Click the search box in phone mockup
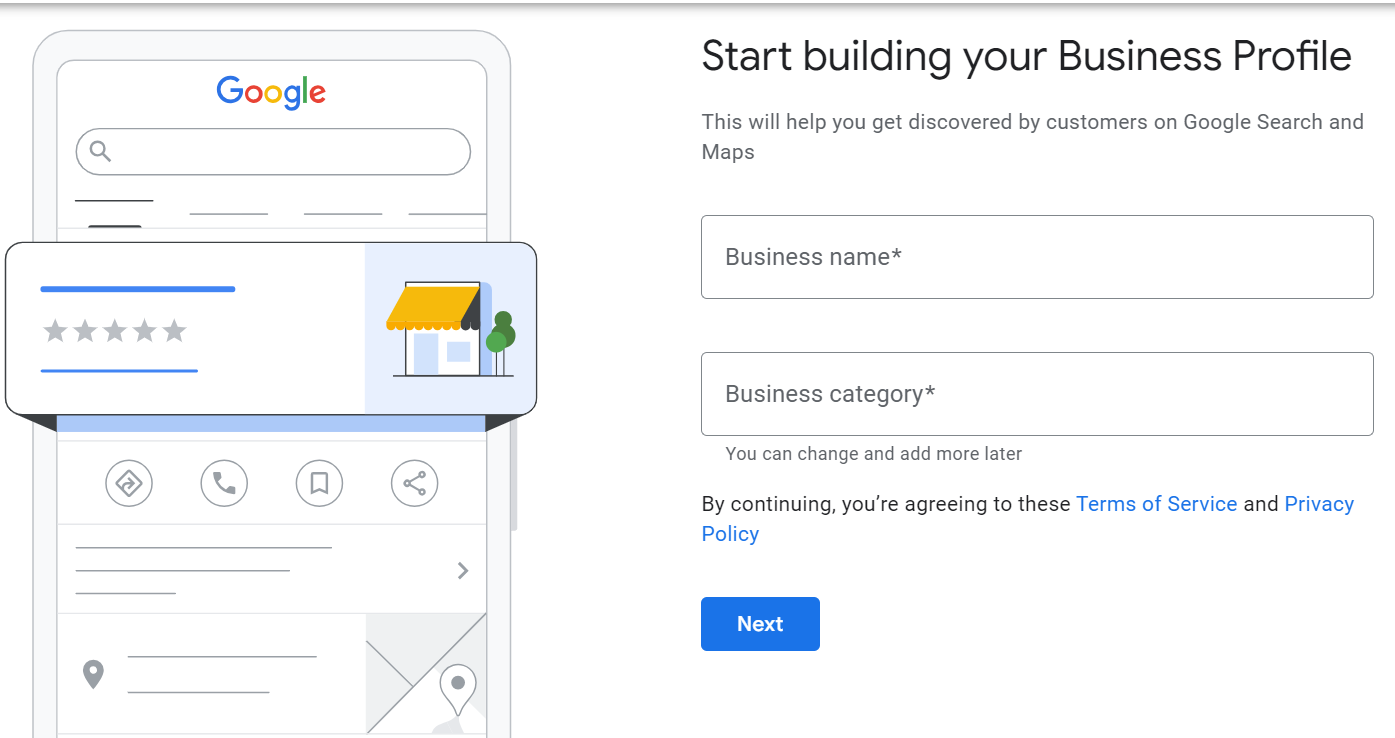 273,152
